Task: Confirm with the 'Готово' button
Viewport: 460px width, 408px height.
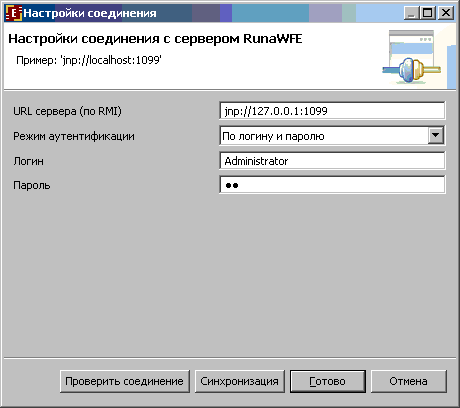Action: pos(328,381)
